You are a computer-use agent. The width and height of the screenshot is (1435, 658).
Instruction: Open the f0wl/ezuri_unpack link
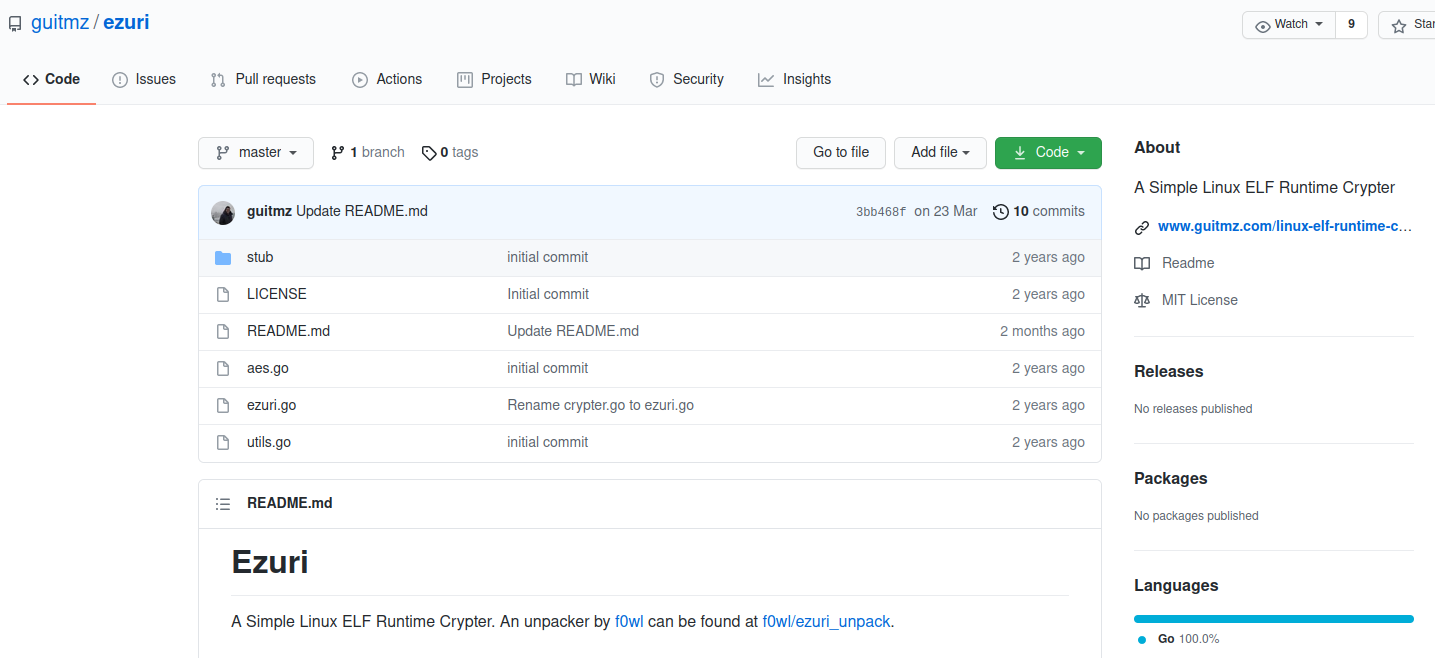(826, 622)
